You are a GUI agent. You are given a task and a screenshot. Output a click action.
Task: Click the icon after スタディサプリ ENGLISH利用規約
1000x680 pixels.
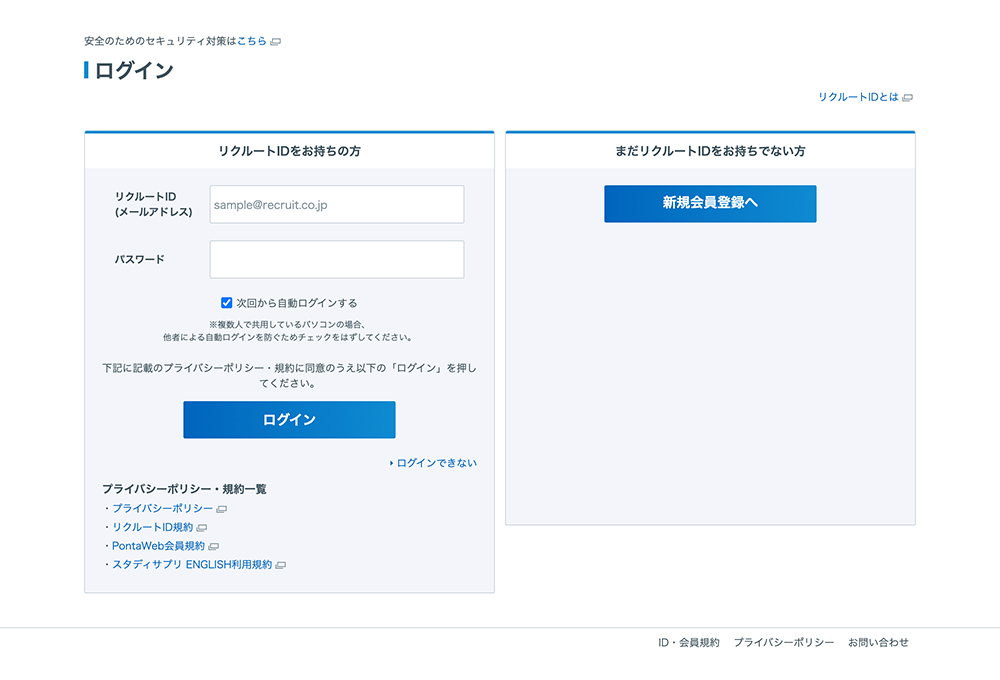[x=281, y=566]
